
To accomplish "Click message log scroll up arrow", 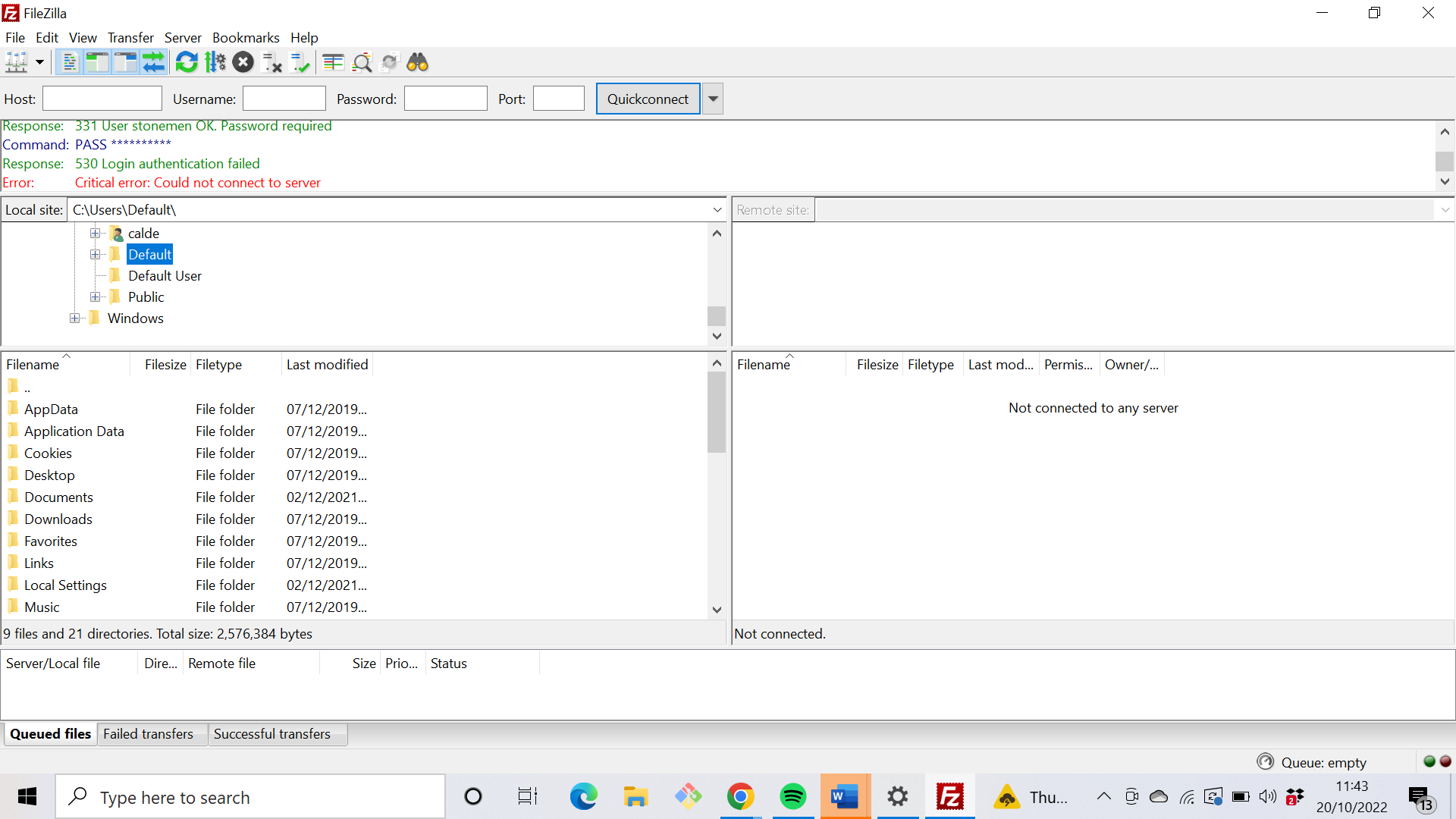I will tap(1445, 131).
